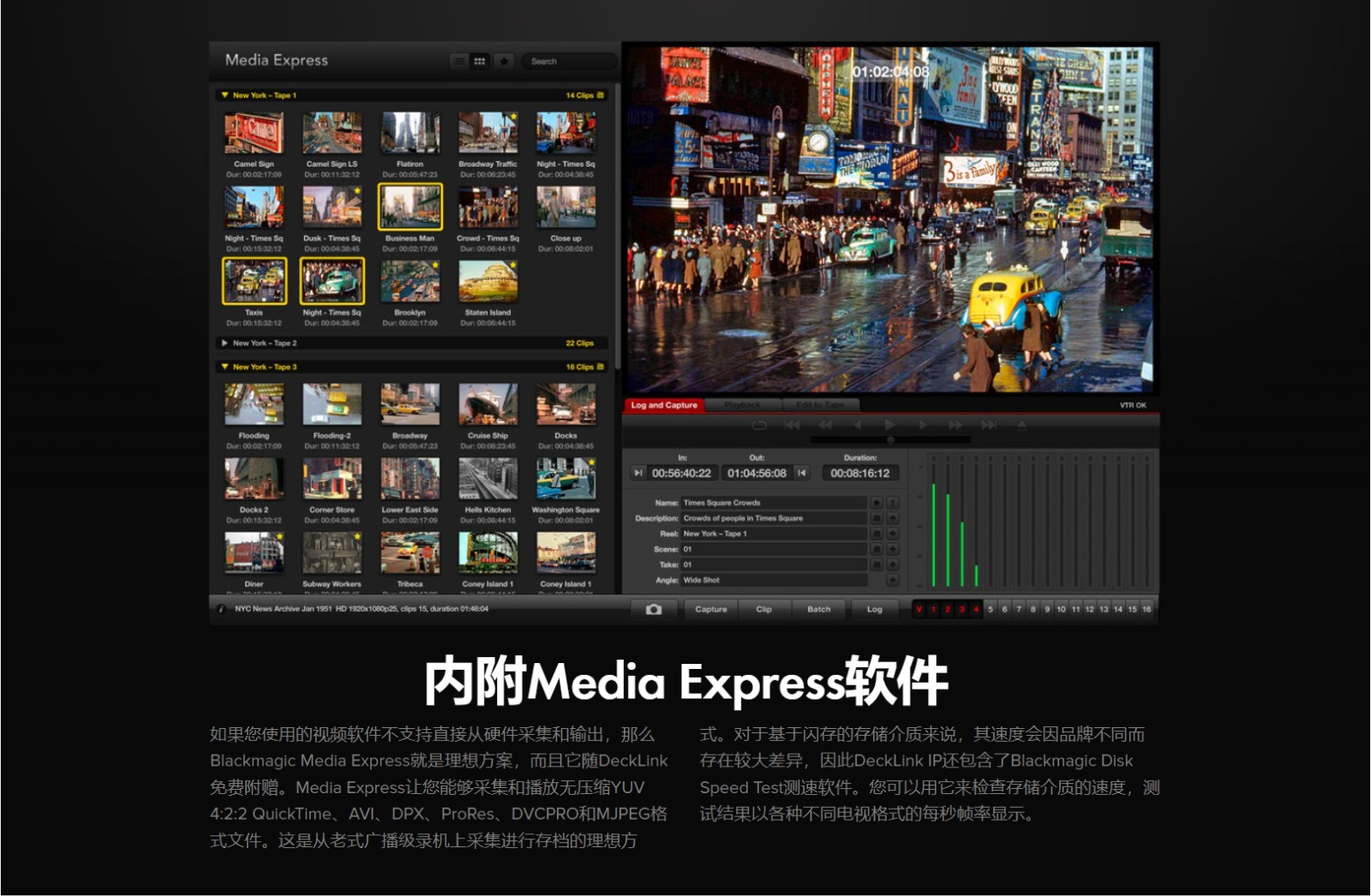Select the Flatiron clip thumbnail

coord(410,133)
